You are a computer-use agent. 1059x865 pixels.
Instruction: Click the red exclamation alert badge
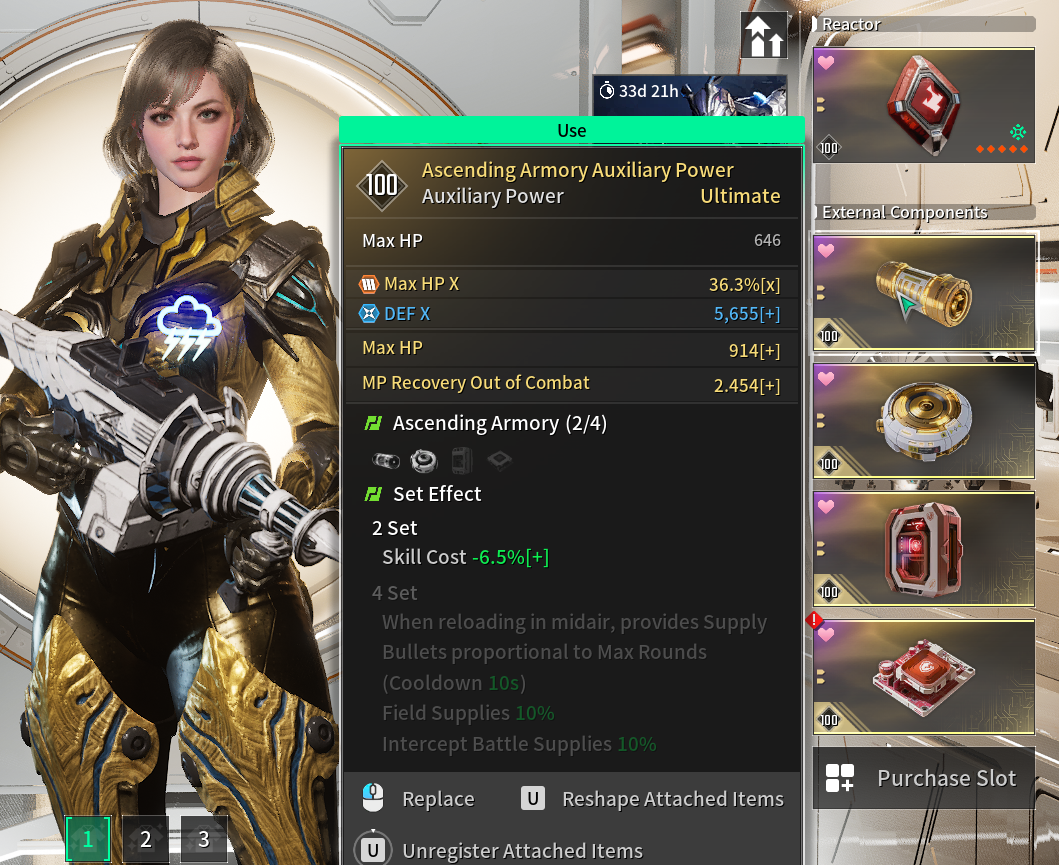pyautogui.click(x=814, y=619)
